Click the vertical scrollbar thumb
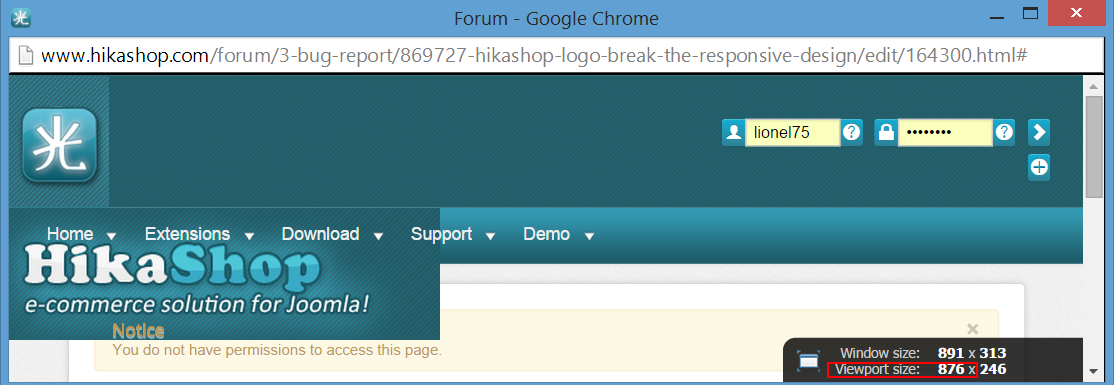The image size is (1114, 385). click(x=1093, y=146)
